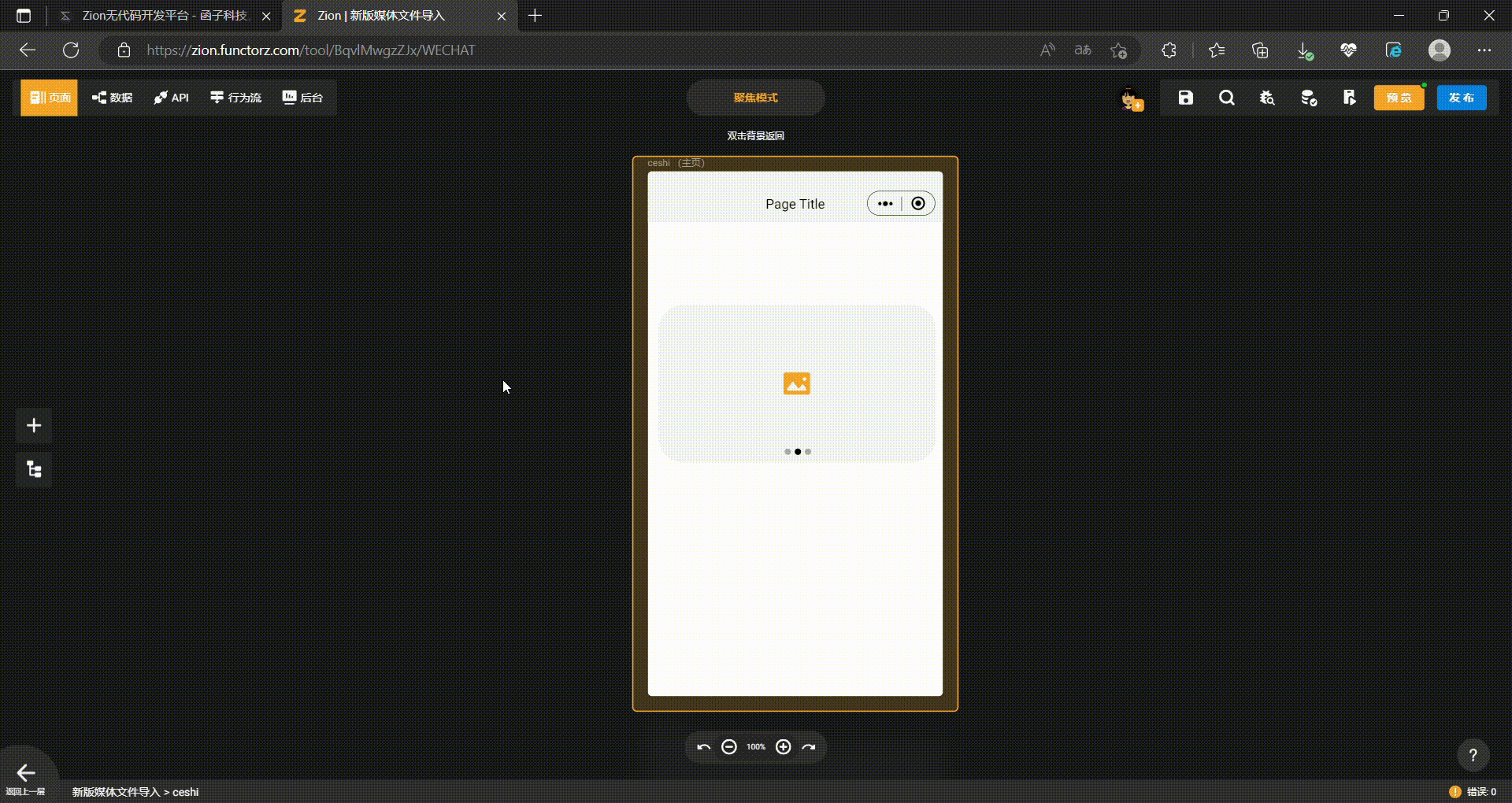Viewport: 1512px width, 803px height.
Task: Go back one level with the bottom-left arrow
Action: pos(26,773)
